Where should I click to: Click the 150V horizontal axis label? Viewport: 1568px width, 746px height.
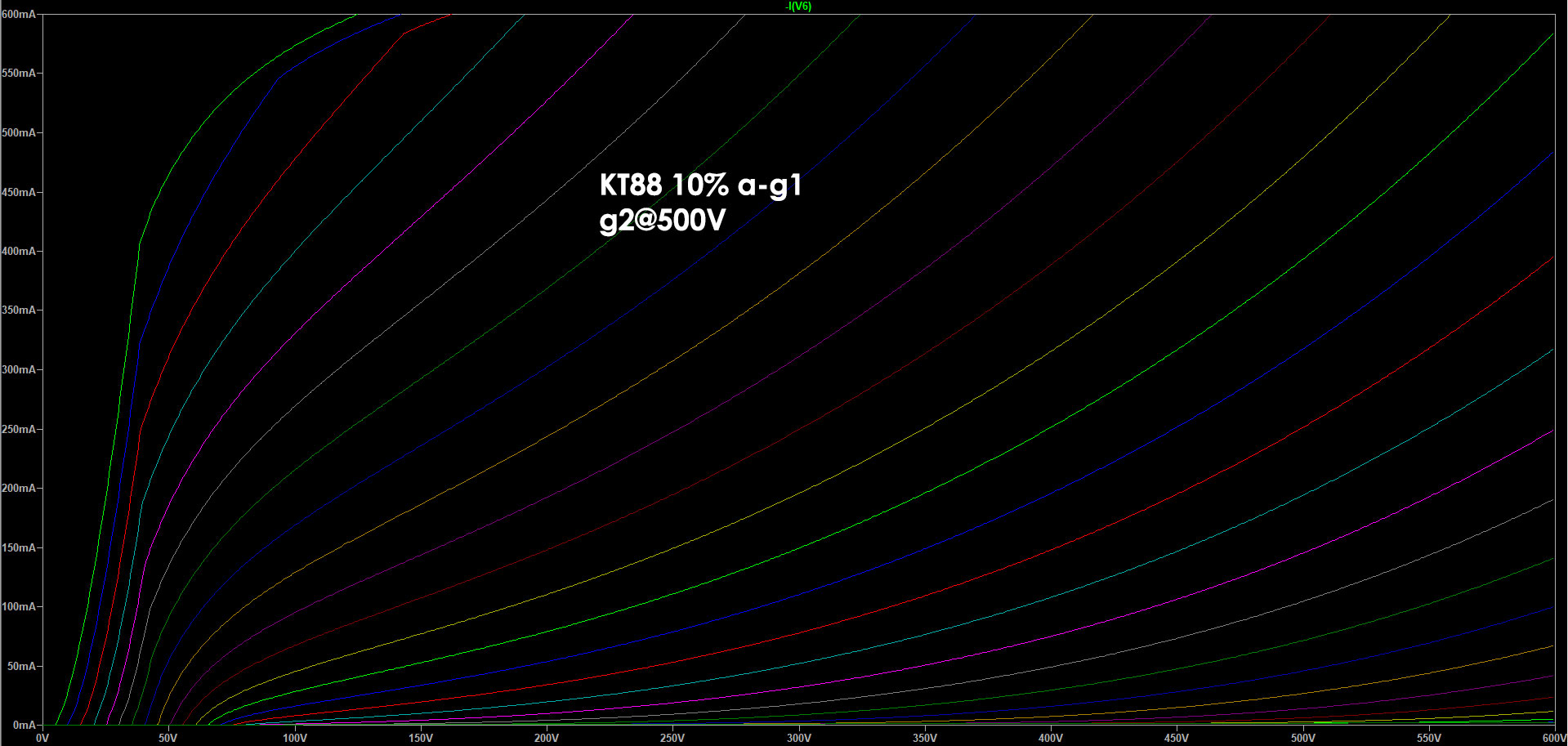420,738
